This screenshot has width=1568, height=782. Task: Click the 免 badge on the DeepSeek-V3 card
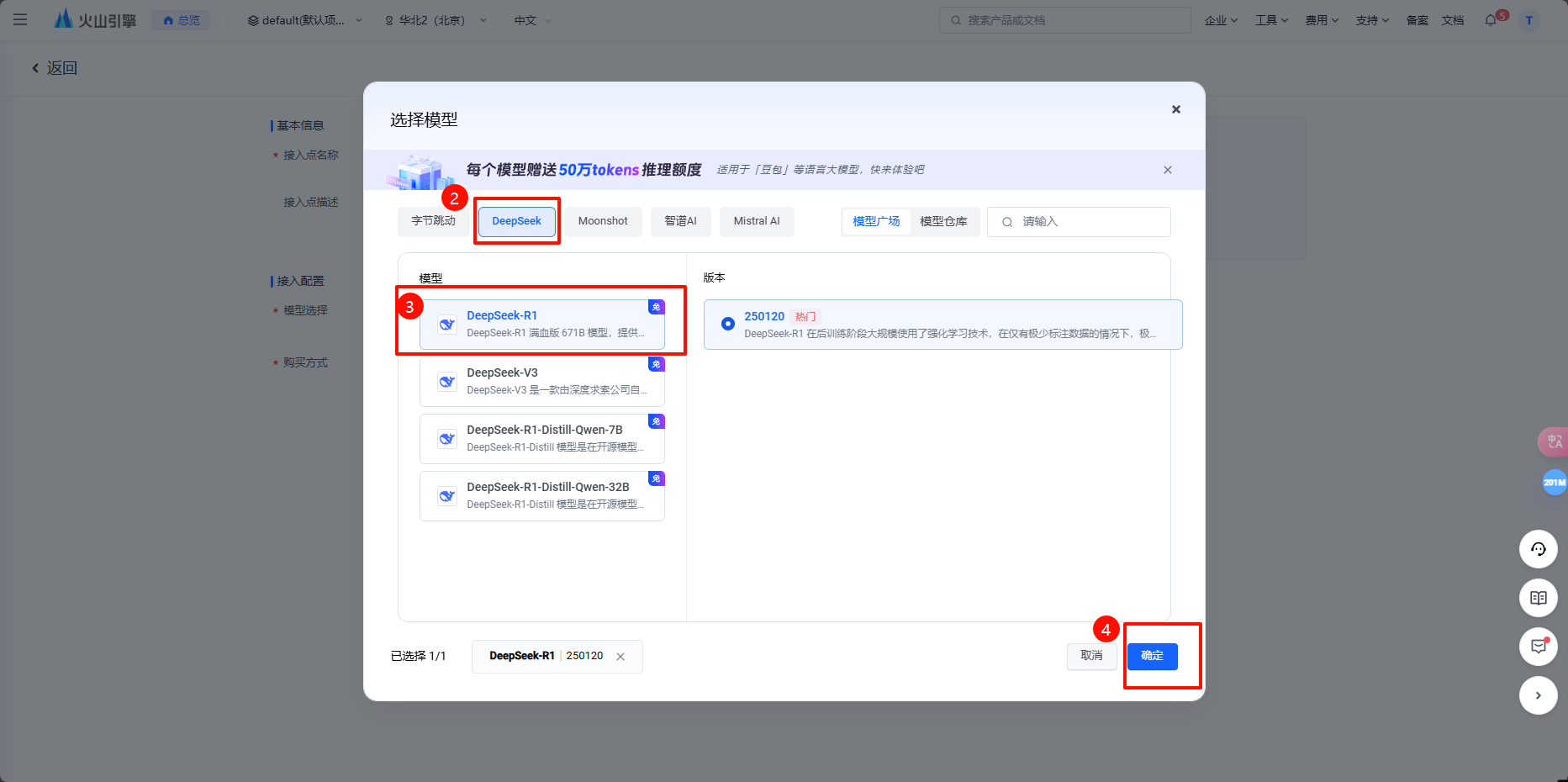(657, 364)
